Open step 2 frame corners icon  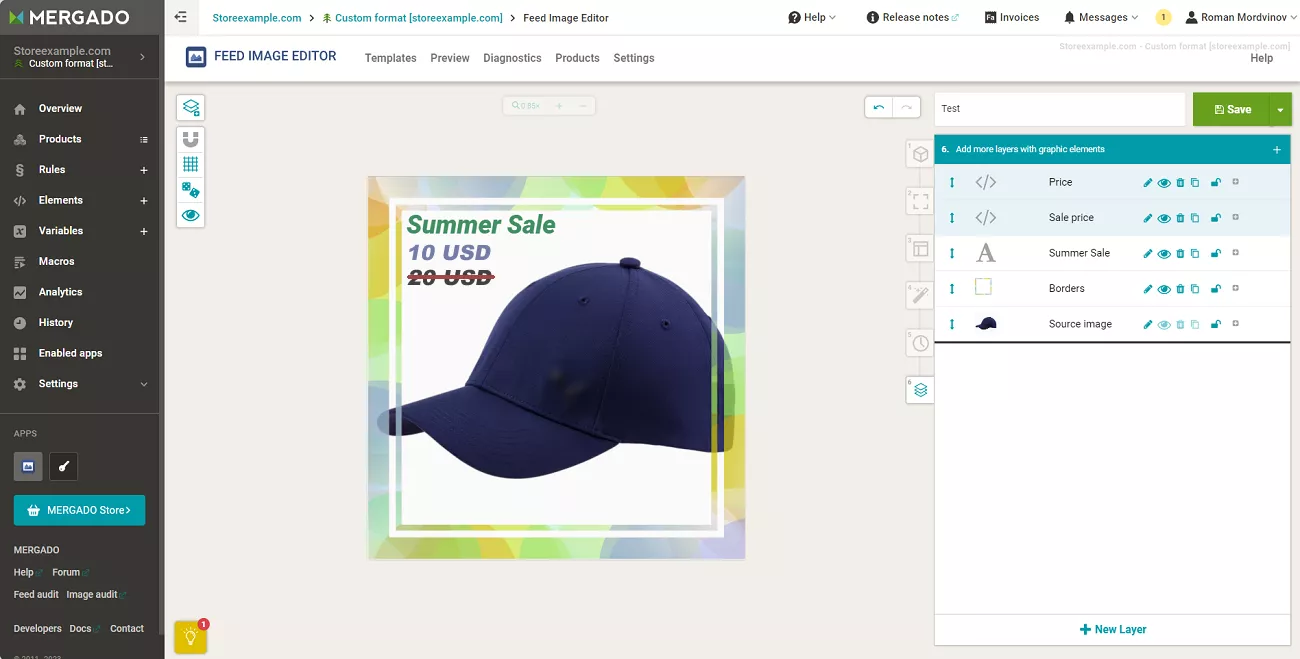[x=920, y=201]
